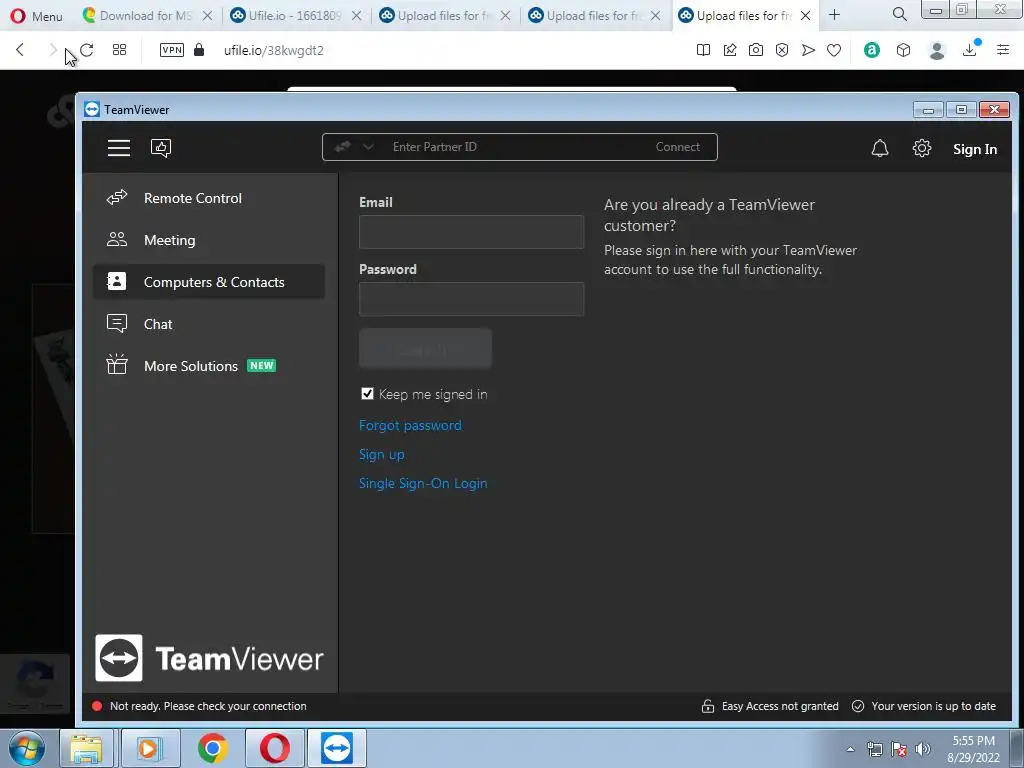Toggle the Opera VPN badge
The image size is (1024, 768).
click(172, 50)
